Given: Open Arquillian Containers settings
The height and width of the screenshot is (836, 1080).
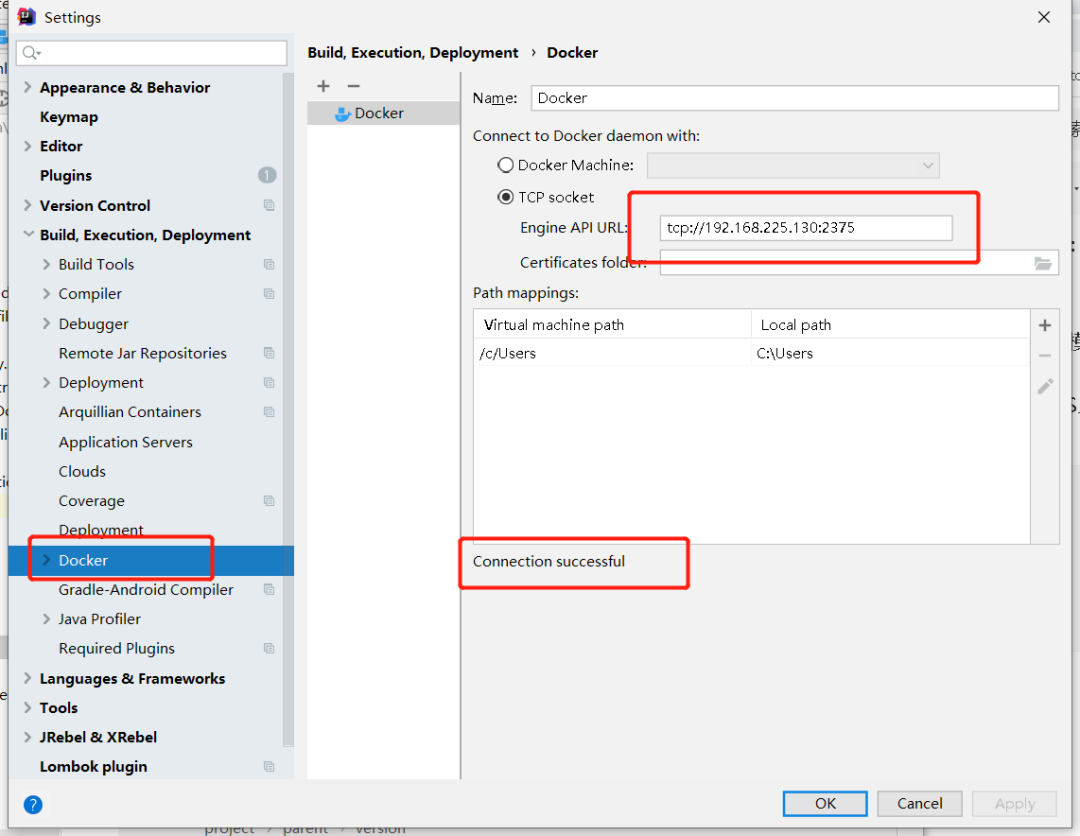Looking at the screenshot, I should tap(130, 412).
